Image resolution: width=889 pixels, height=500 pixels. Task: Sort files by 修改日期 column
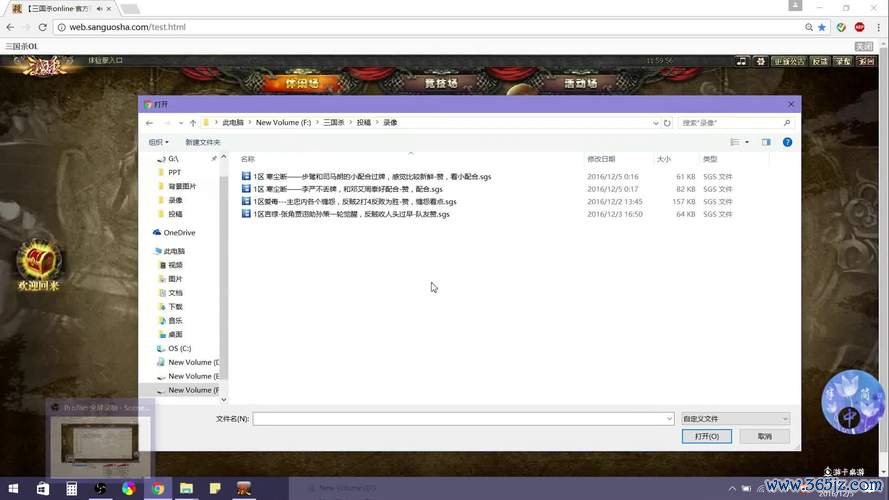pyautogui.click(x=601, y=159)
